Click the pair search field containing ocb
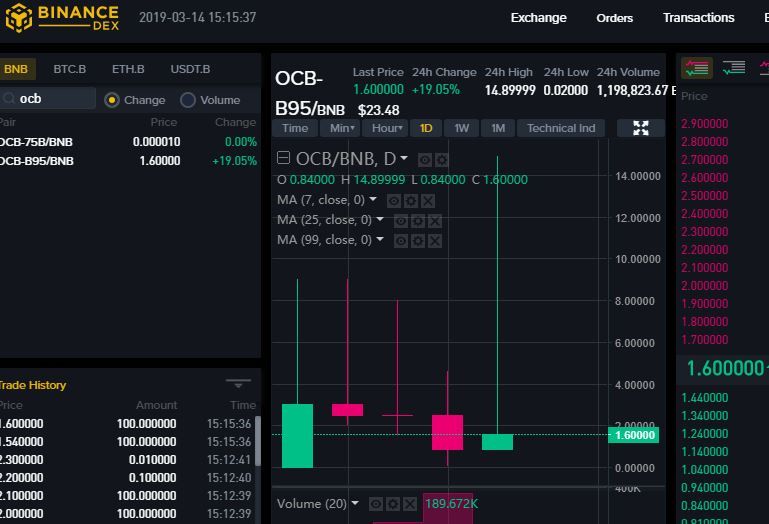 pyautogui.click(x=48, y=99)
